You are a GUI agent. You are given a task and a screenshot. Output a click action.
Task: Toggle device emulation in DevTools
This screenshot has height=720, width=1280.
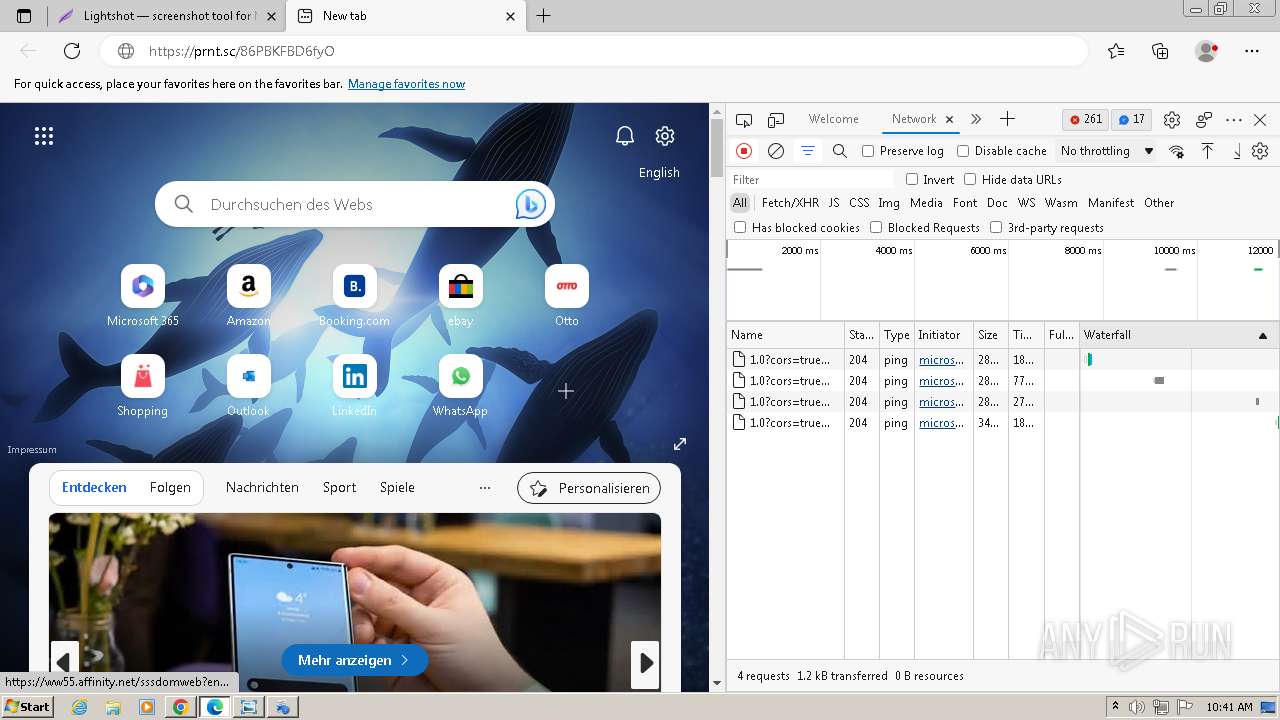776,119
